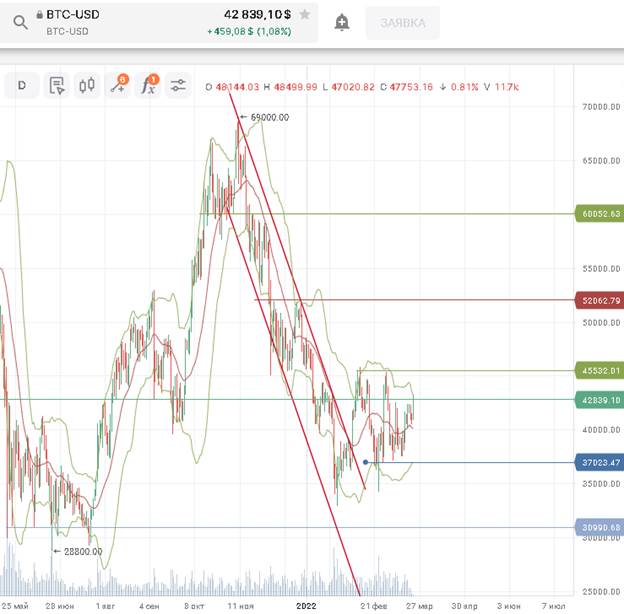Viewport: 624px width, 614px height.
Task: Change chart type candlestick icon
Action: 87,85
